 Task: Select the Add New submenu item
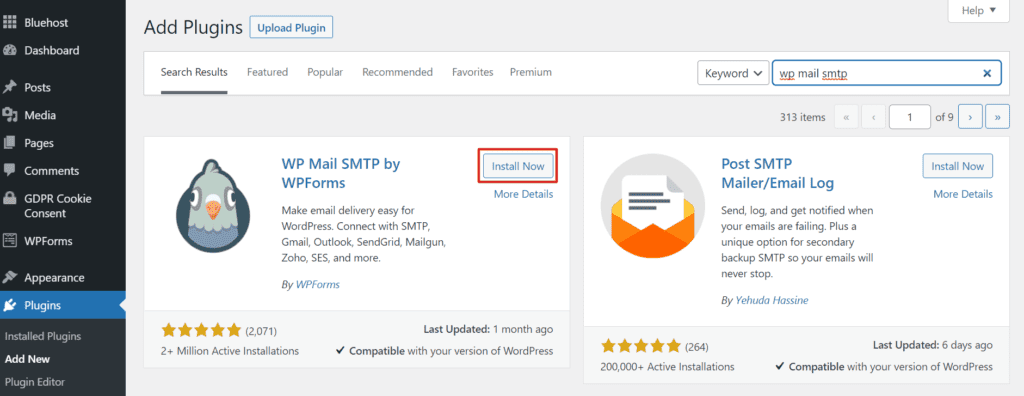point(27,359)
